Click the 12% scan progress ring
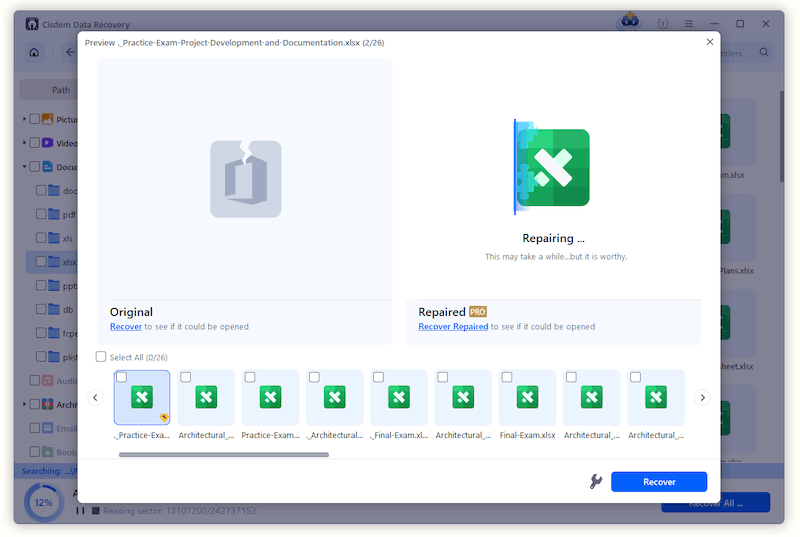This screenshot has width=800, height=537. click(x=44, y=502)
